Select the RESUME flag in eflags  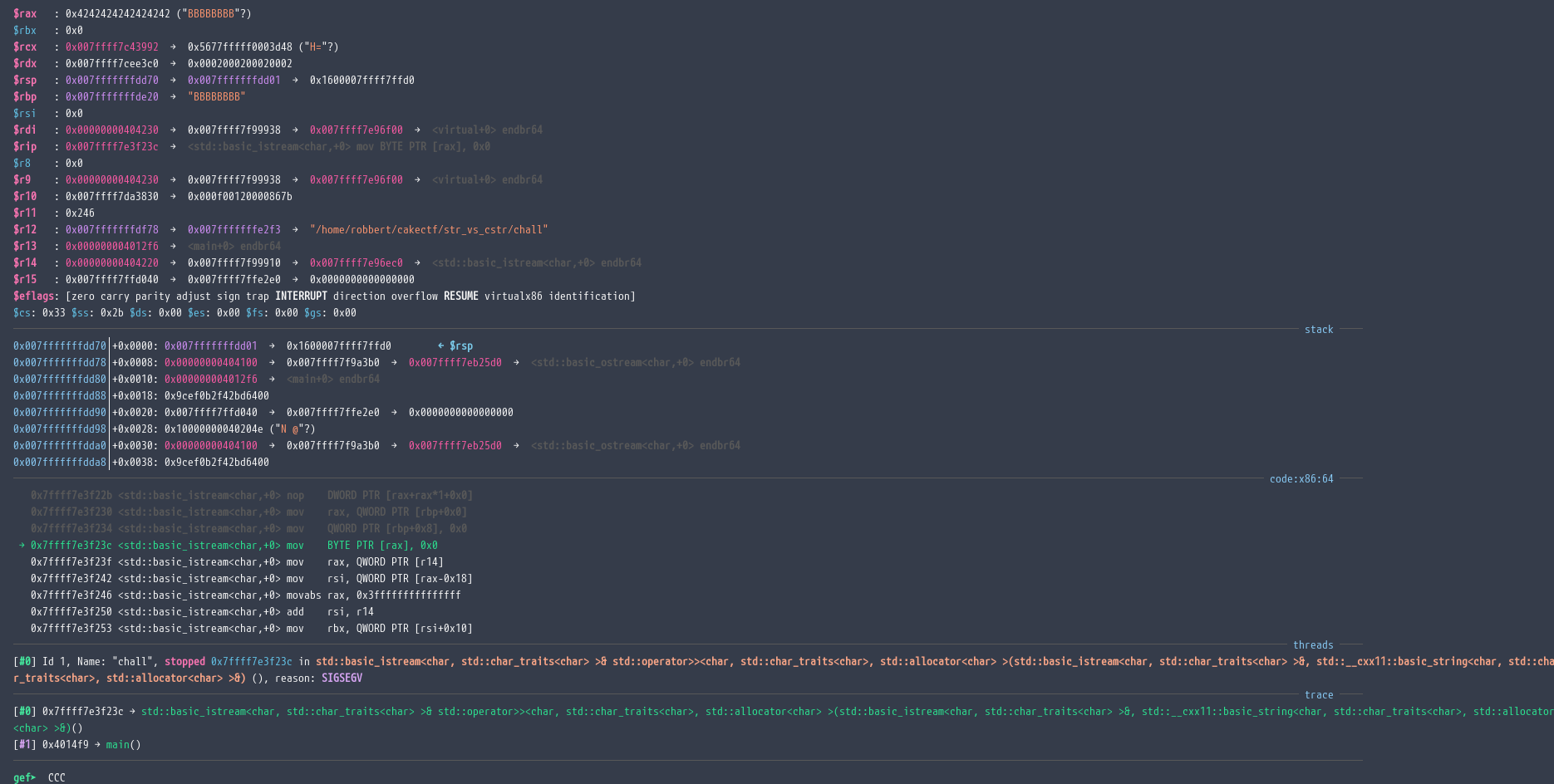click(x=460, y=296)
